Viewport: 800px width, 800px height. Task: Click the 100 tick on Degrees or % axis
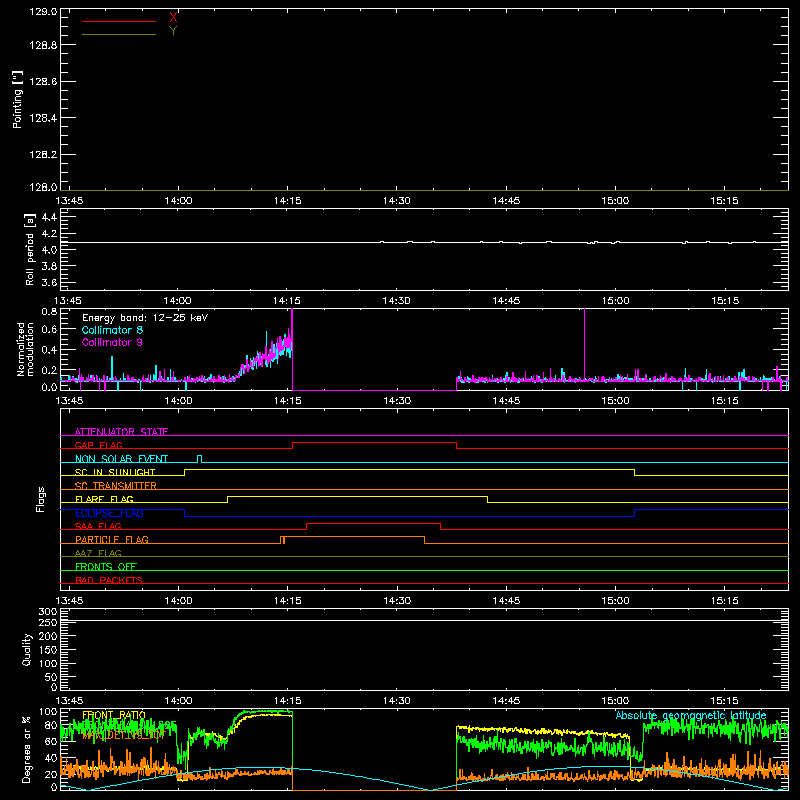click(x=47, y=712)
